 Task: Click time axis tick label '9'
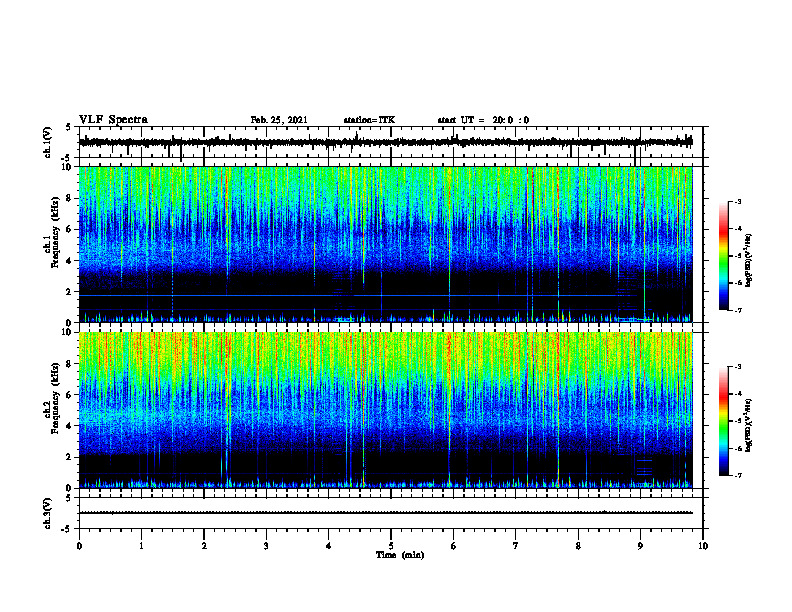click(x=640, y=546)
